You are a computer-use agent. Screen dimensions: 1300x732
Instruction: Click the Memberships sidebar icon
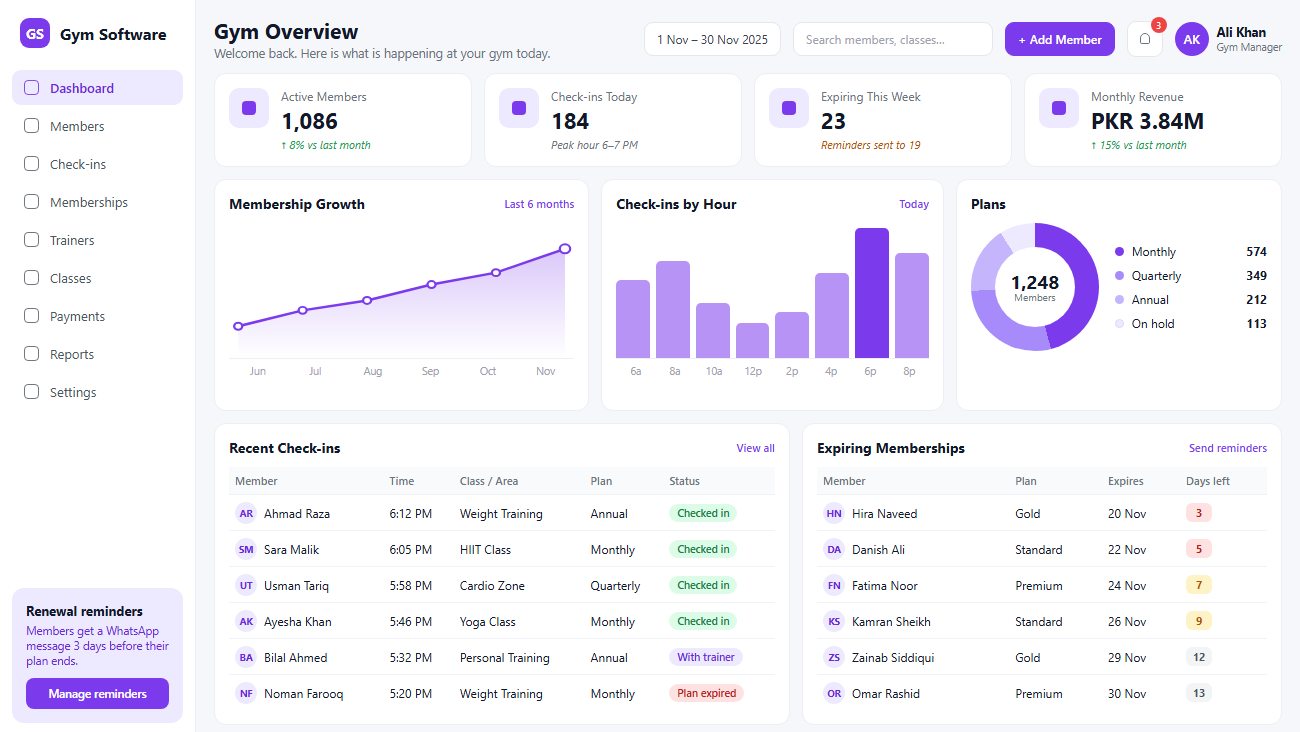pos(31,202)
